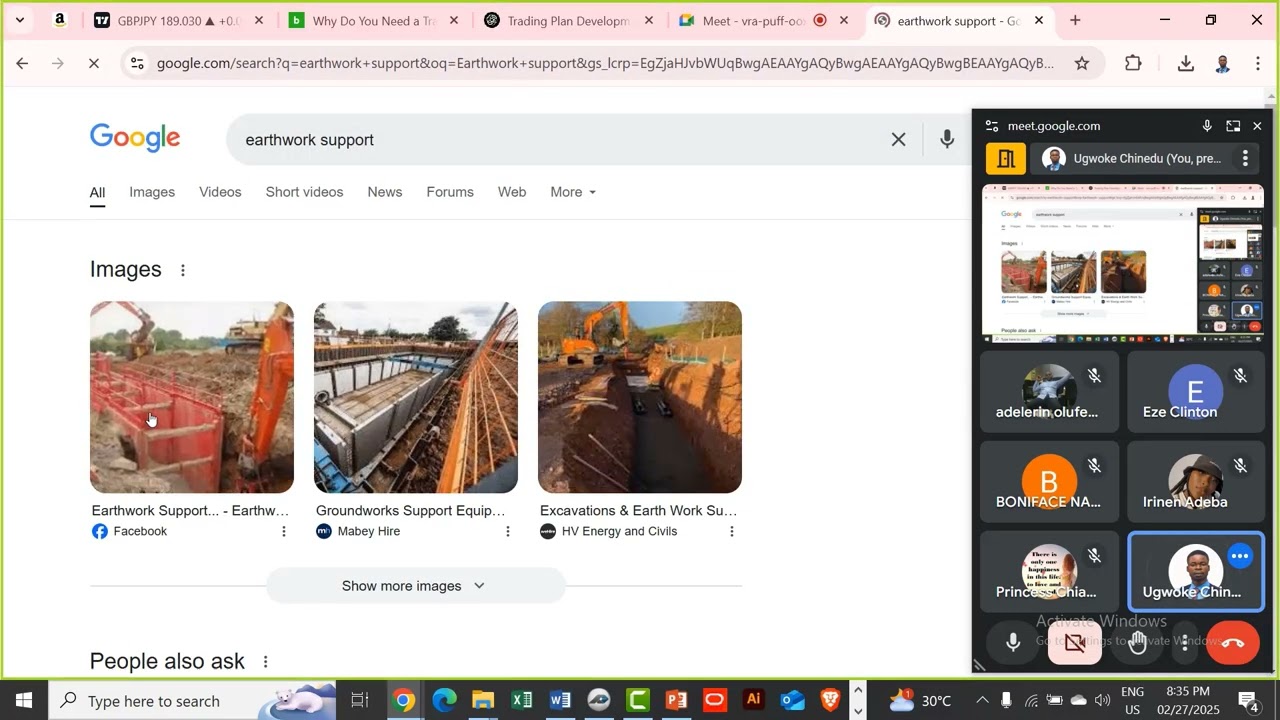Viewport: 1280px width, 720px height.
Task: Open options for the Images section
Action: tap(182, 270)
